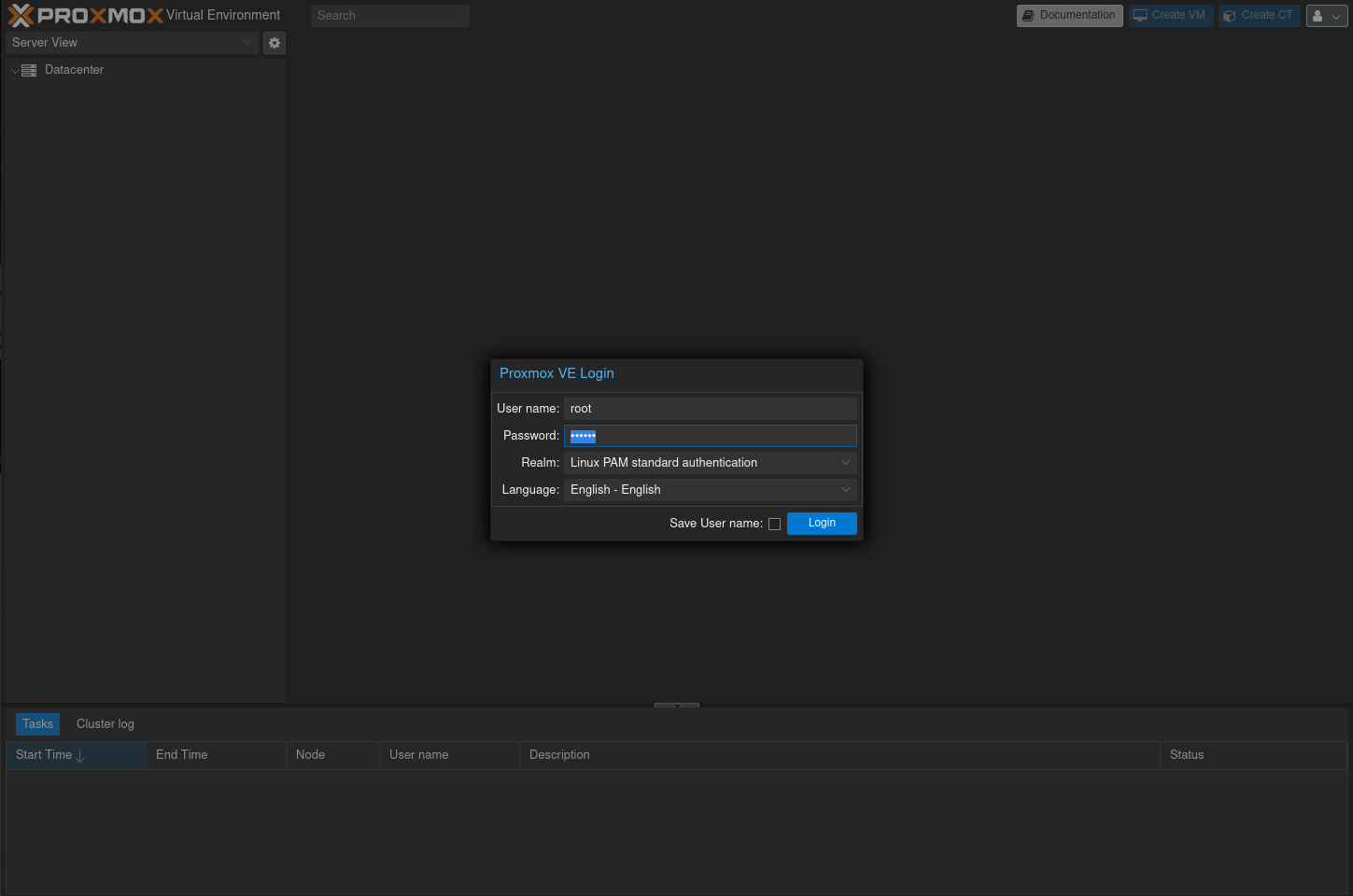Screen dimensions: 1353x896
Task: Collapse the Datacenter tree node
Action: [15, 71]
